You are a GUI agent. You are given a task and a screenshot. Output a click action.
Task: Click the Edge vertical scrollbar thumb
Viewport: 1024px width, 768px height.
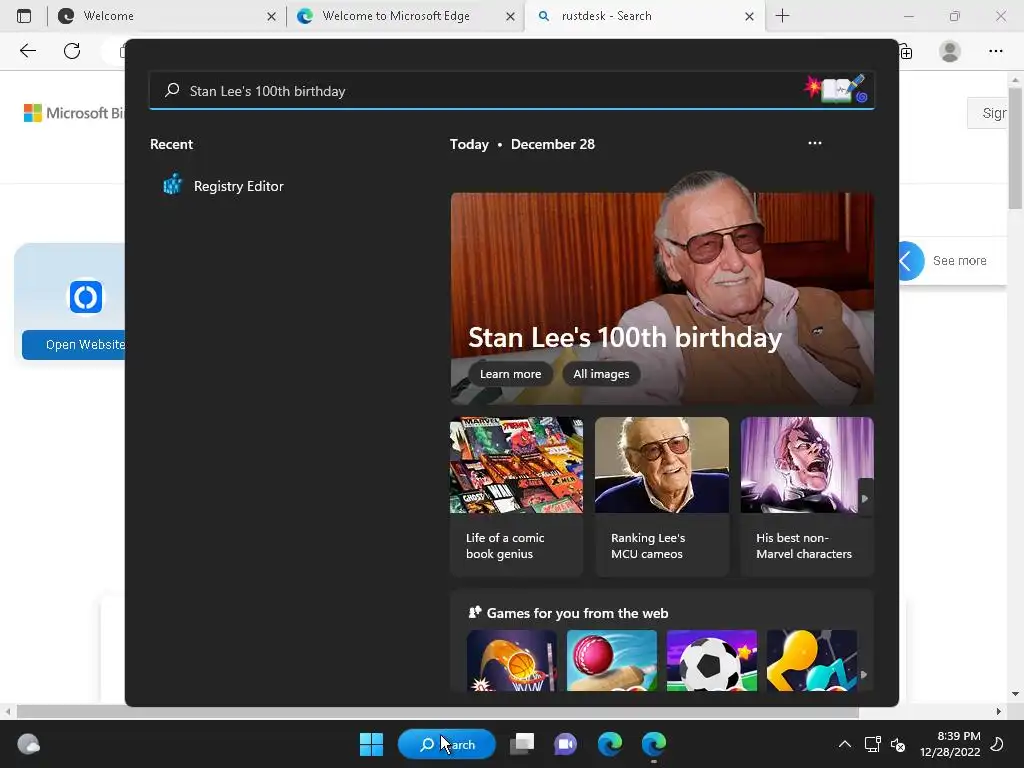(1015, 149)
